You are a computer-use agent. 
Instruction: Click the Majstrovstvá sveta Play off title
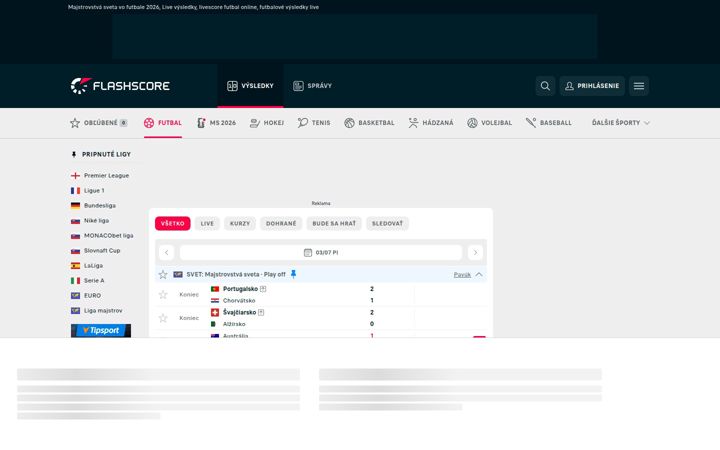[236, 275]
